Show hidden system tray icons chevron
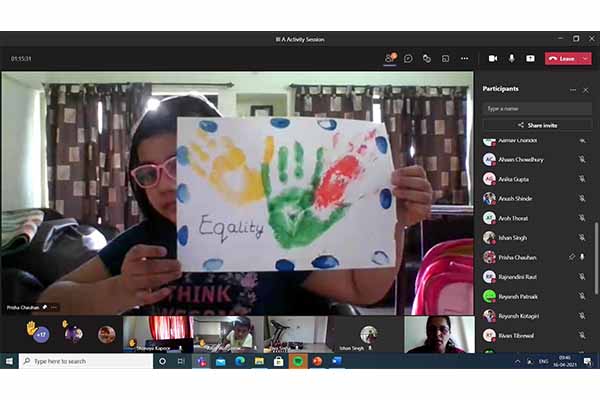 point(517,361)
